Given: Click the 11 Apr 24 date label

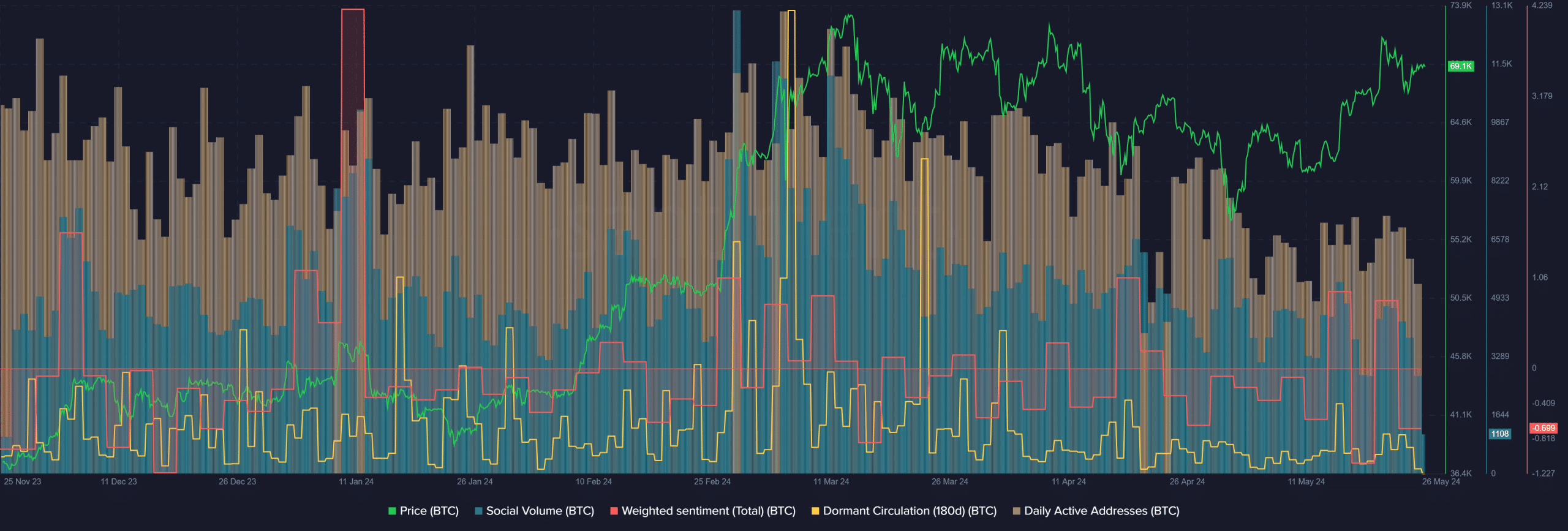Looking at the screenshot, I should click(x=1069, y=481).
